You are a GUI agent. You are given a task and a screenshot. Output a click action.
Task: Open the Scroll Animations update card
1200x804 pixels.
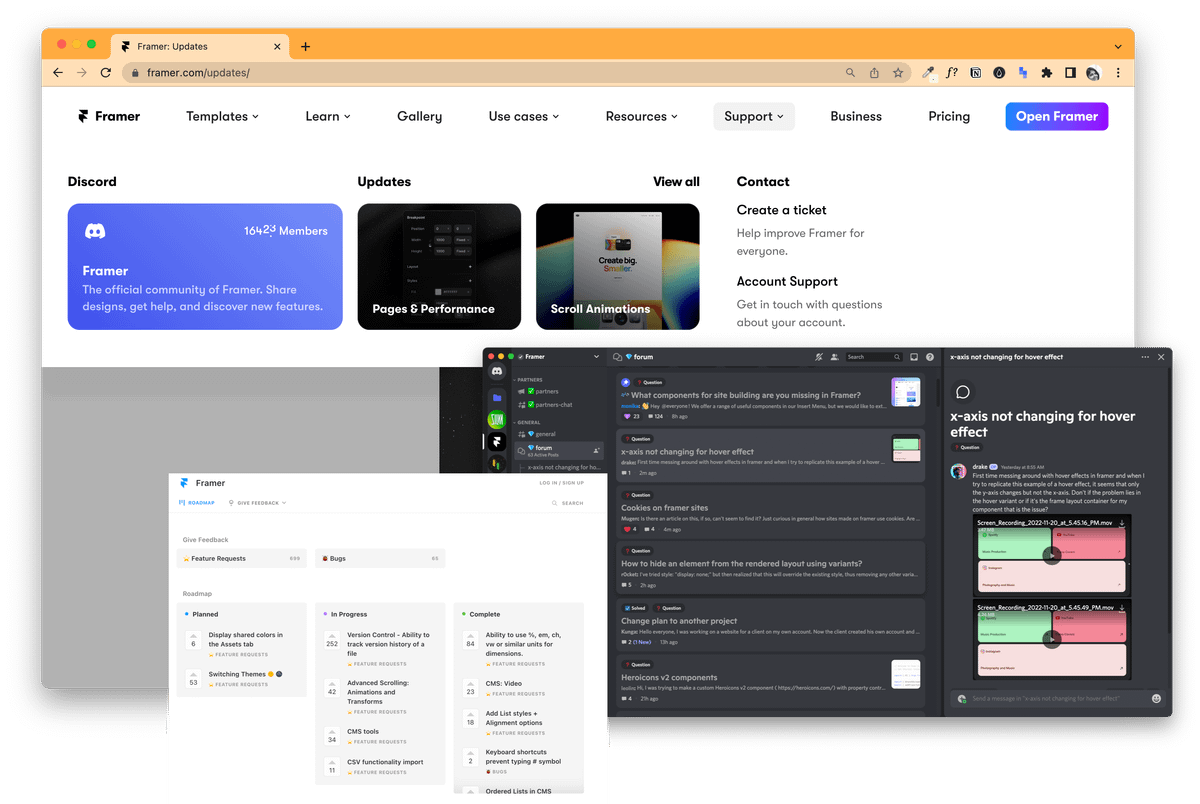pos(618,267)
